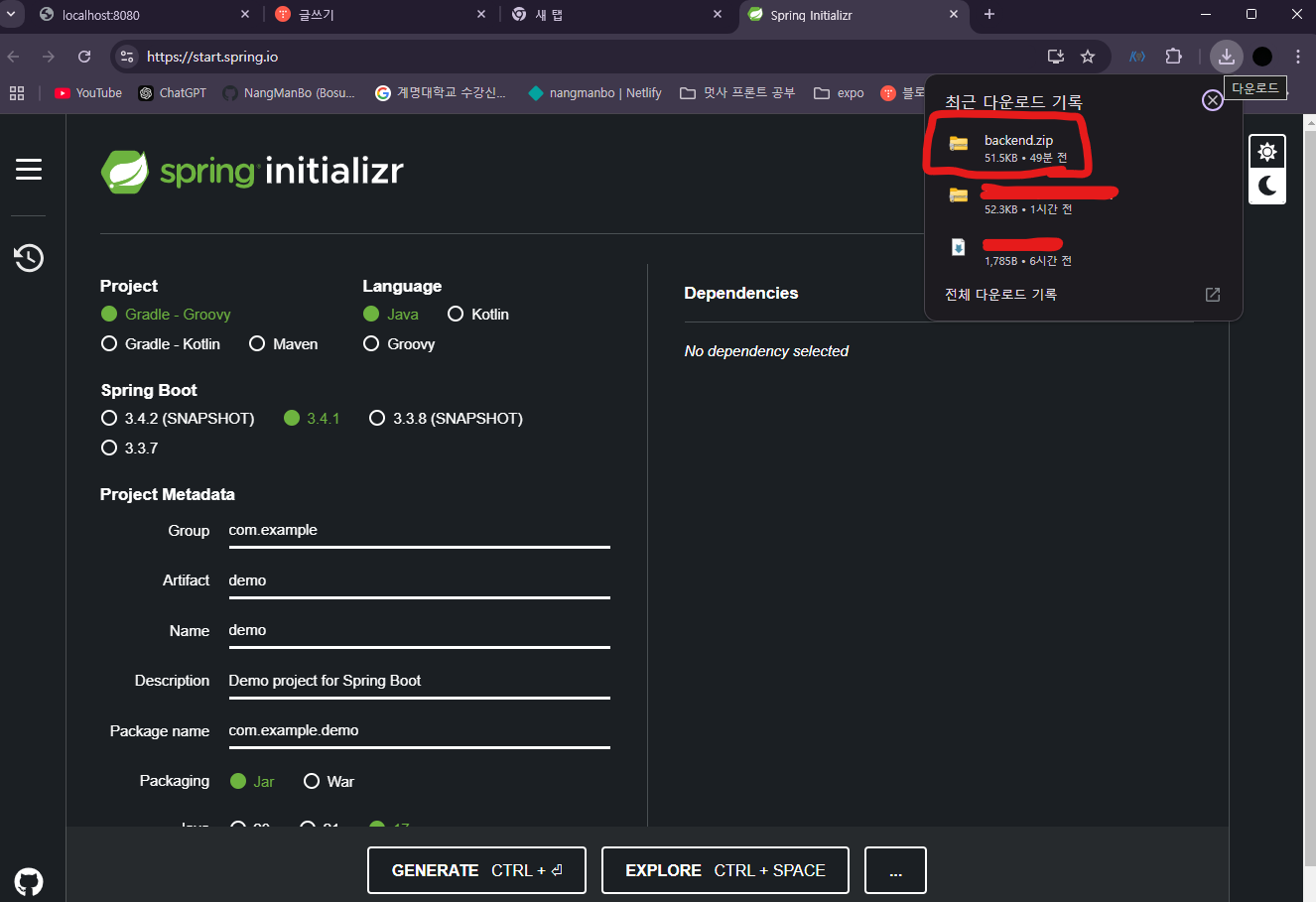Open full download history external icon
The height and width of the screenshot is (902, 1316).
[x=1212, y=295]
